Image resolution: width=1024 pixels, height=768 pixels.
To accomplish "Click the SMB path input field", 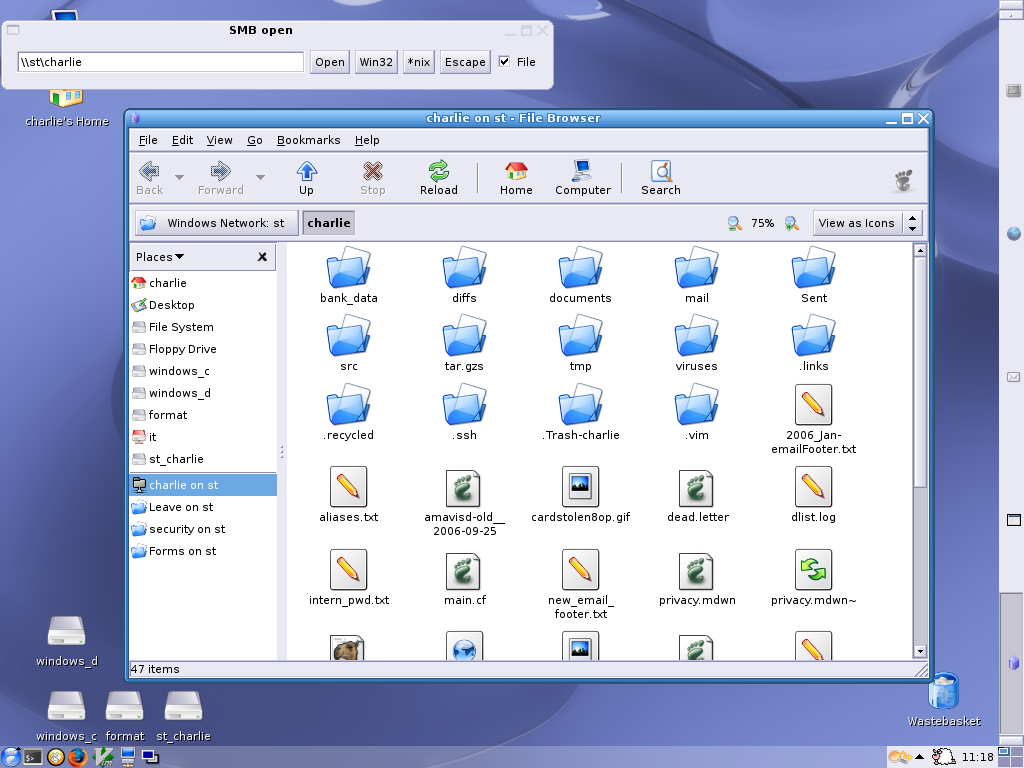I will coord(160,62).
